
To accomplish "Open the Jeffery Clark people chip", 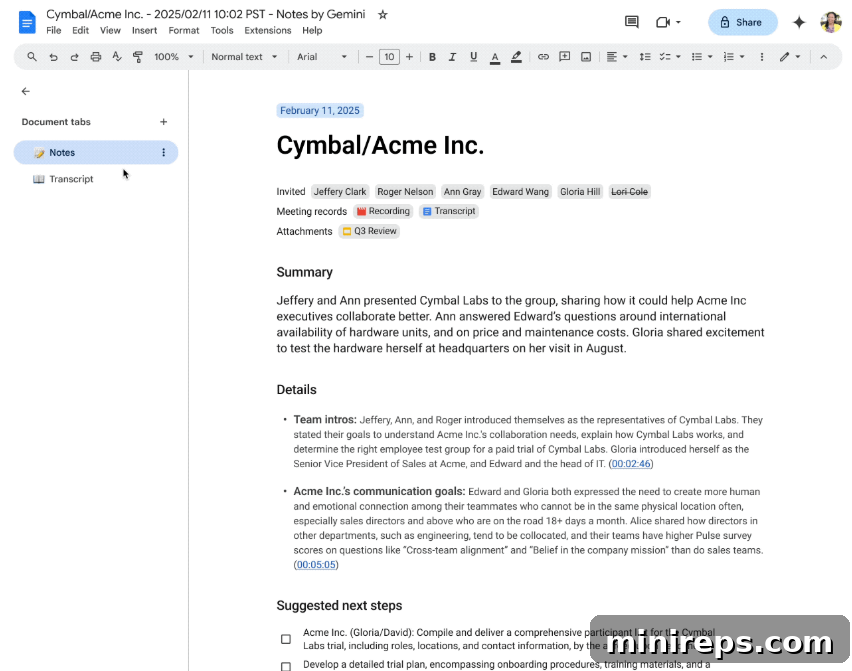I will coord(340,192).
